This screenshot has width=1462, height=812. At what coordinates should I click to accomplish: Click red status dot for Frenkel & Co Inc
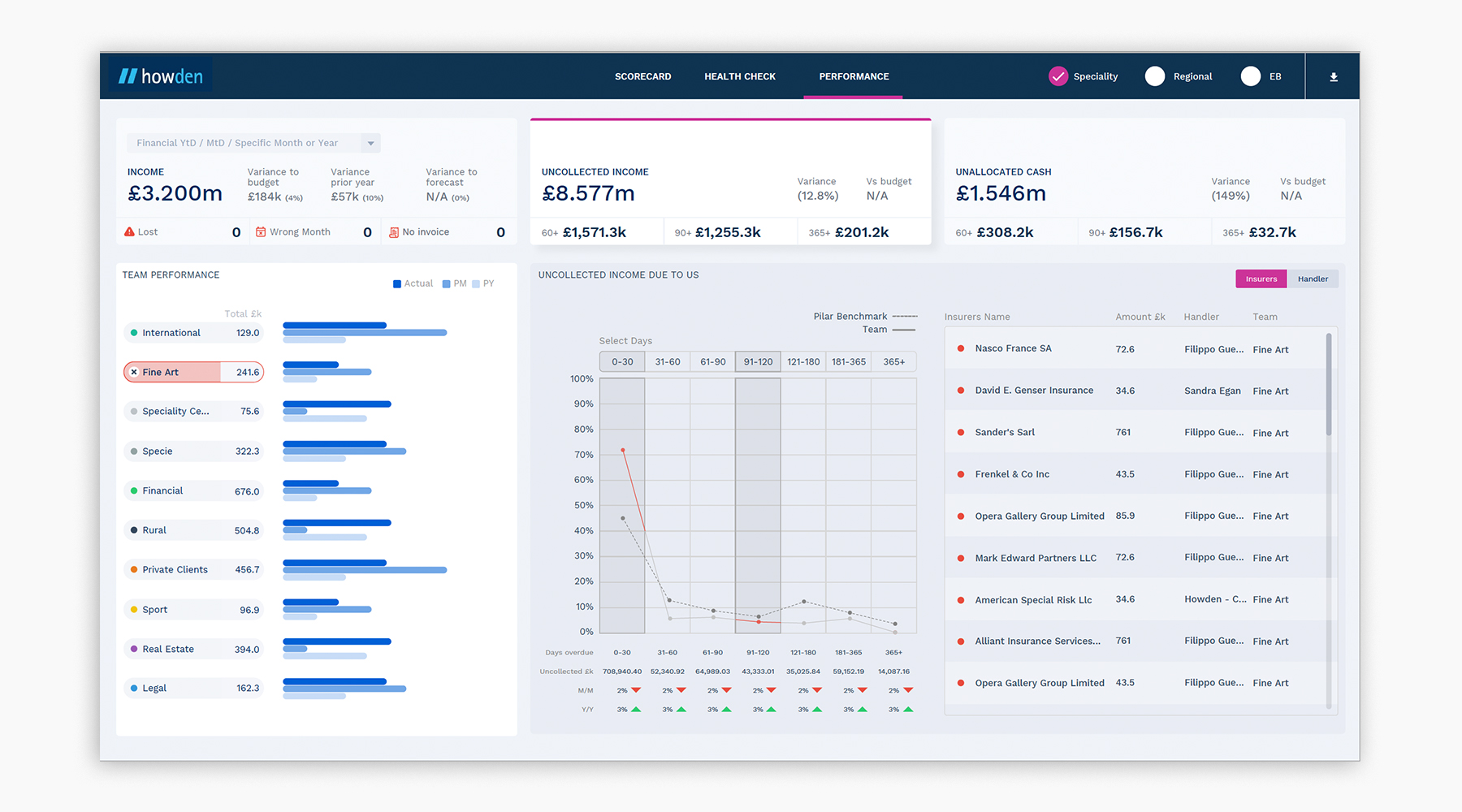(x=961, y=474)
